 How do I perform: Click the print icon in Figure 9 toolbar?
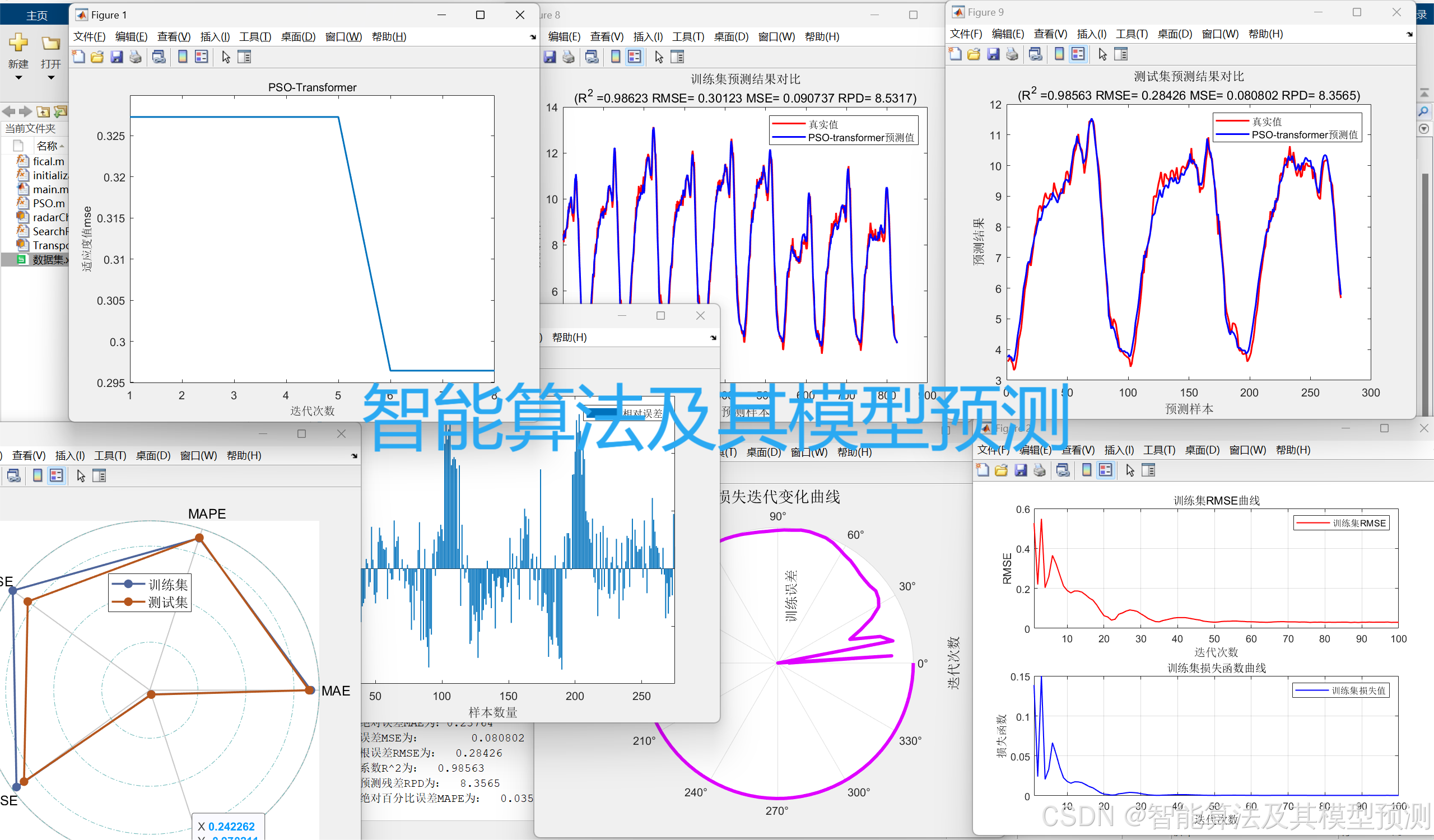(x=1012, y=54)
